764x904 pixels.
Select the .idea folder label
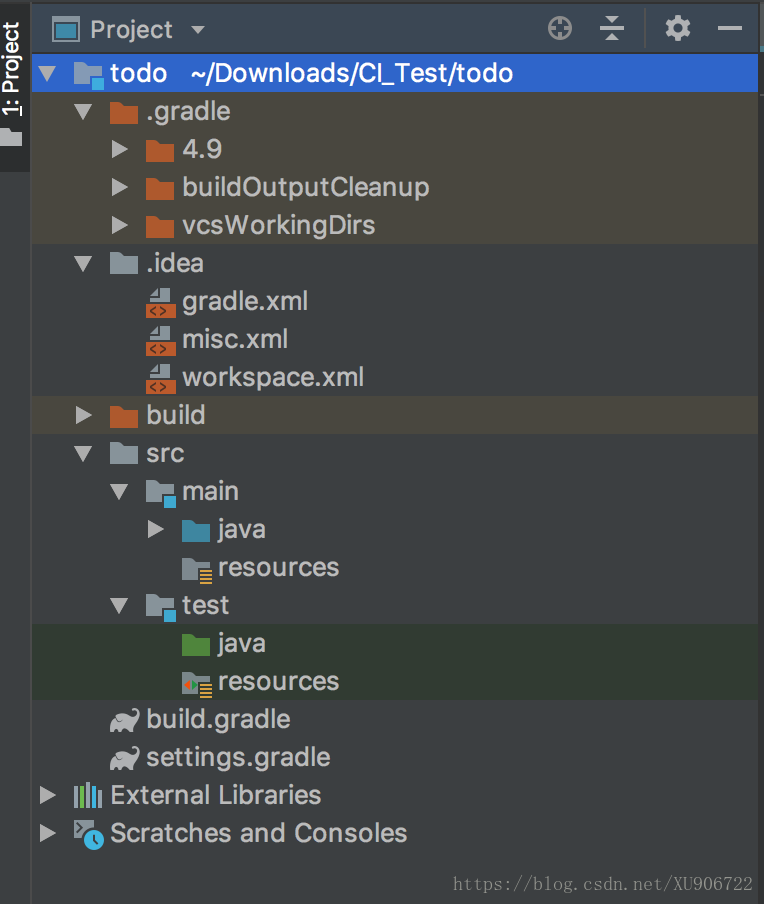[x=175, y=263]
